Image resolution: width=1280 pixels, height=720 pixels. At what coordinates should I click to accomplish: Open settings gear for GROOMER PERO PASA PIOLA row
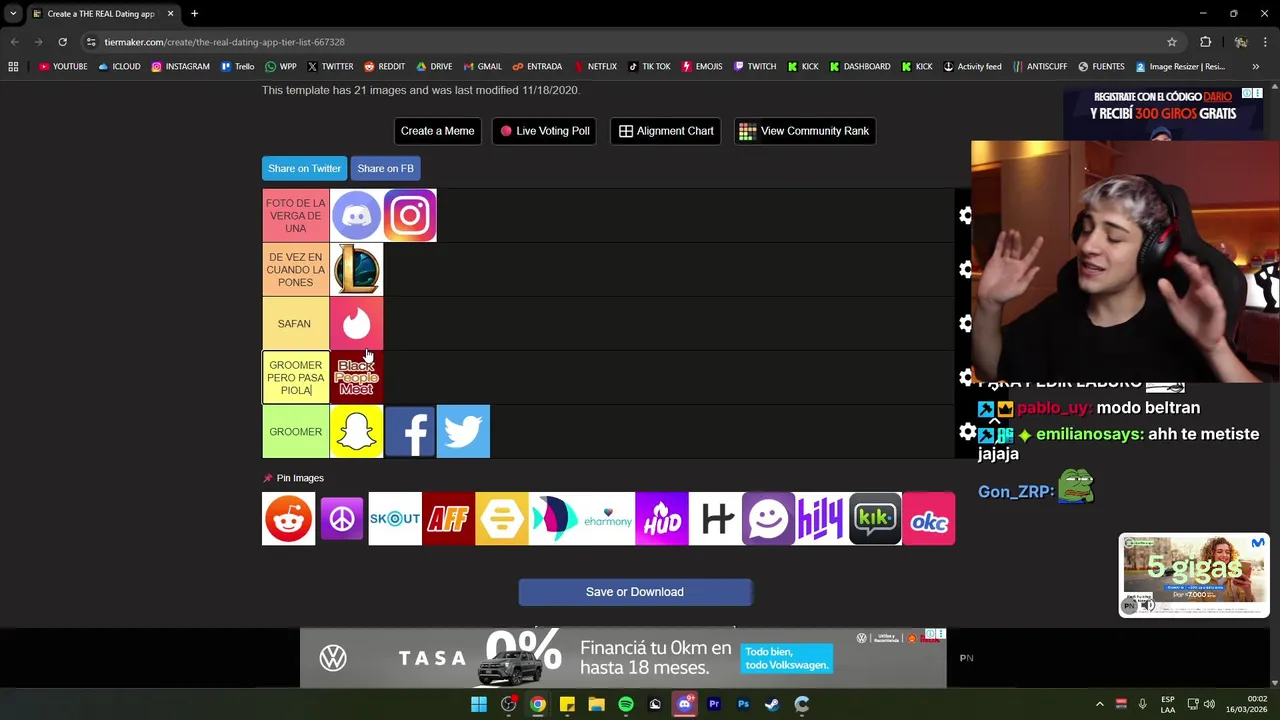coord(966,378)
